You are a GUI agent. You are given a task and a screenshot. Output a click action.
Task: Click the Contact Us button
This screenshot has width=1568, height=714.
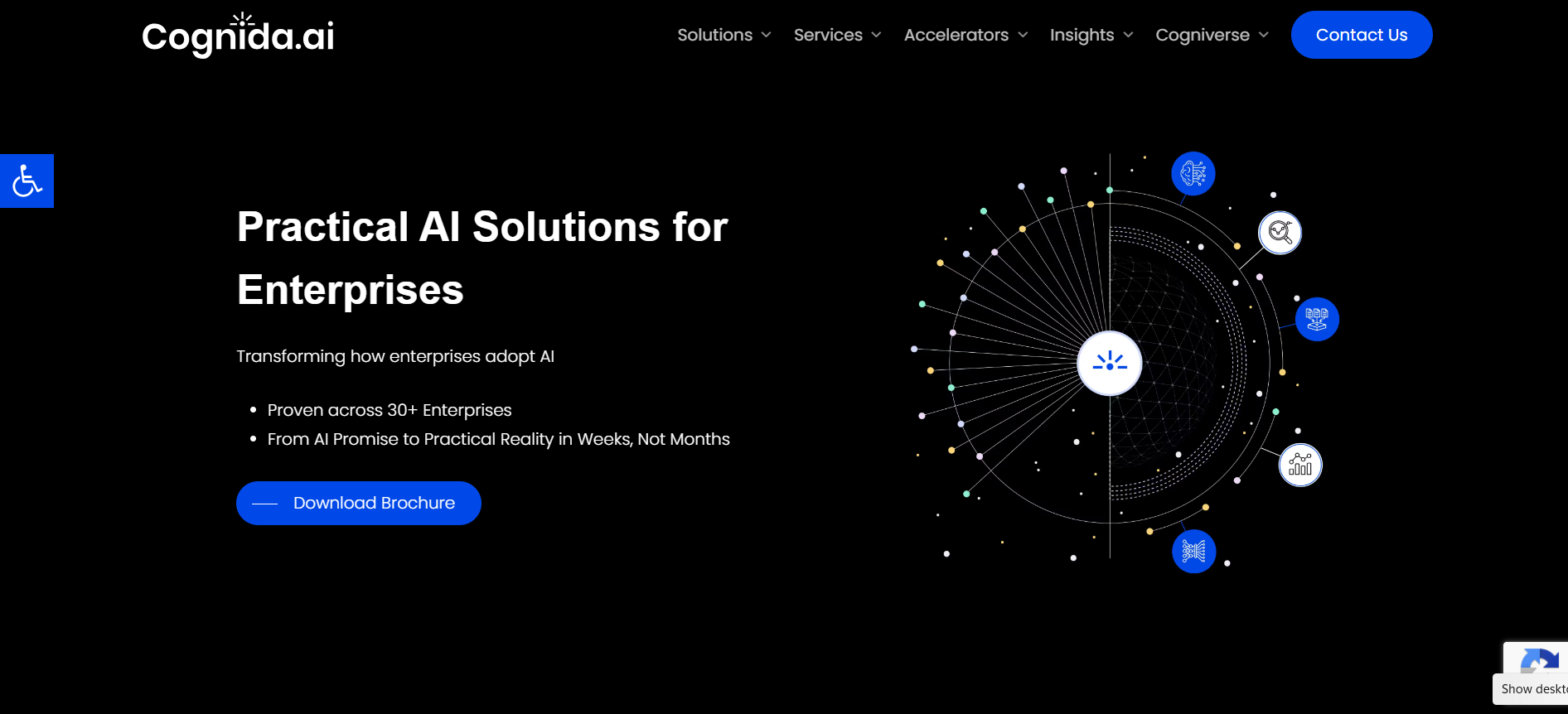tap(1362, 35)
